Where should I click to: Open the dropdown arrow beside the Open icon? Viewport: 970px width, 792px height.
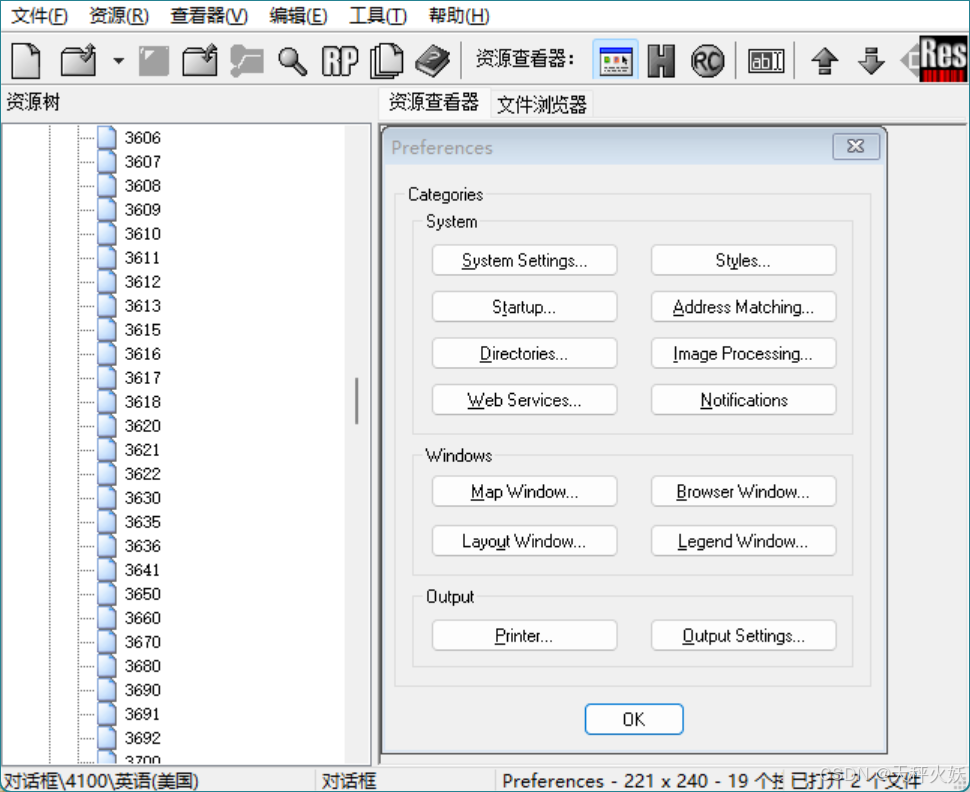[x=116, y=60]
